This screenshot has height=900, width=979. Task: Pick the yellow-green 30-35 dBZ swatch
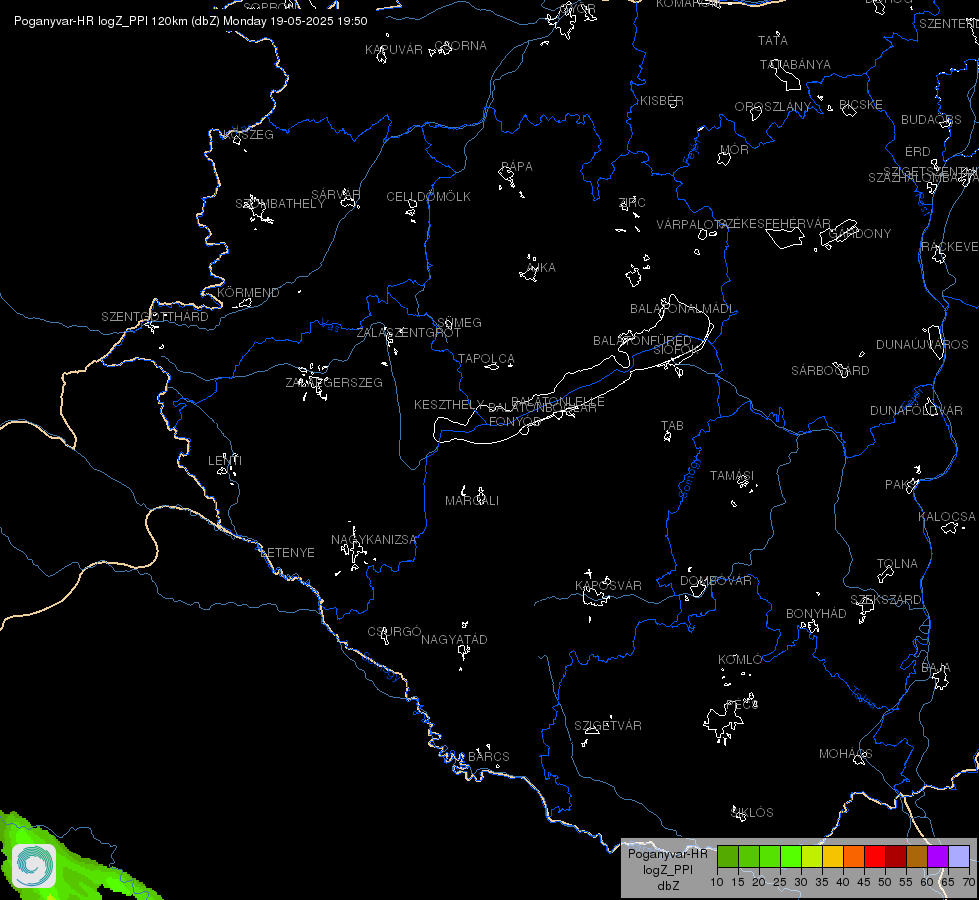pos(812,856)
